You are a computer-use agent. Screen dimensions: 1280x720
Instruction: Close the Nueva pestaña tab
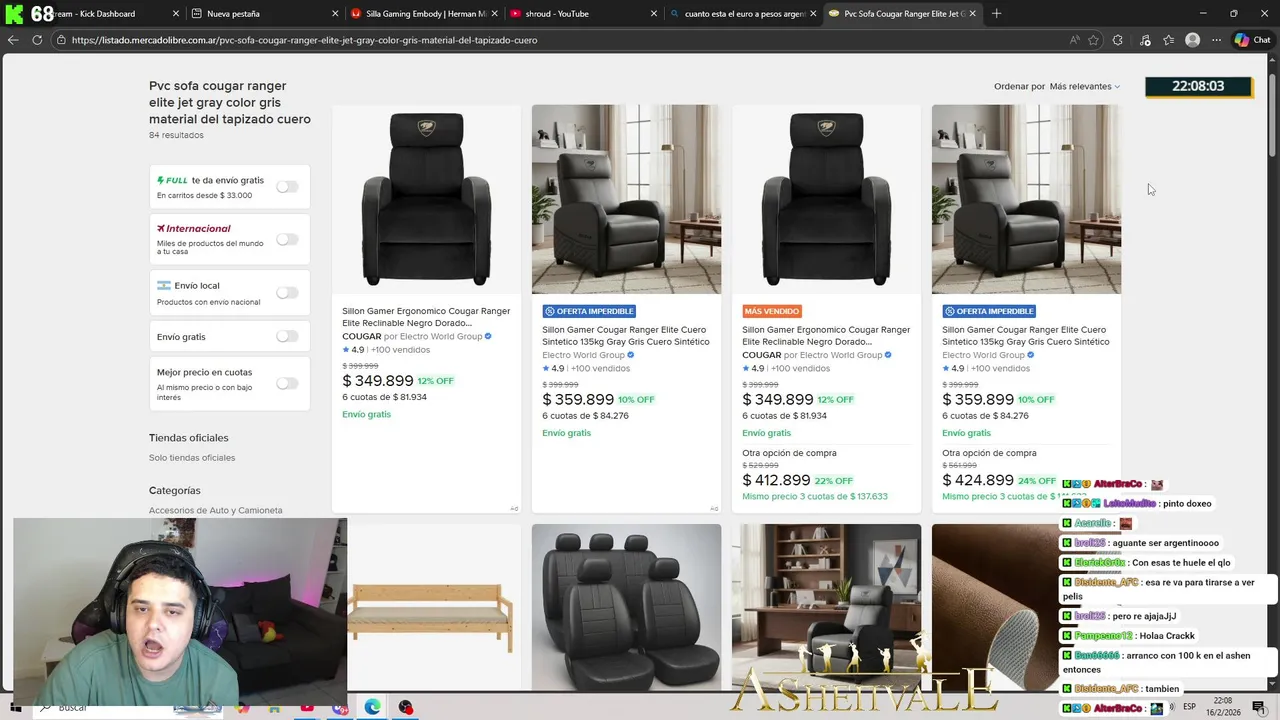335,14
